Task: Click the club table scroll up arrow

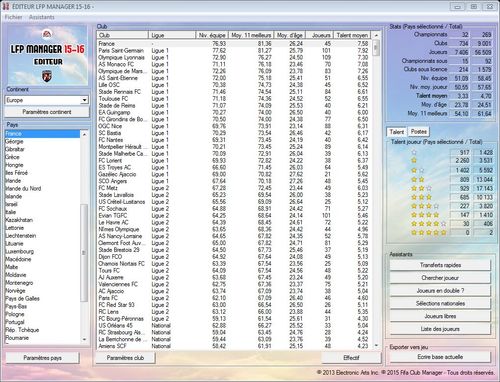Action: pyautogui.click(x=376, y=35)
